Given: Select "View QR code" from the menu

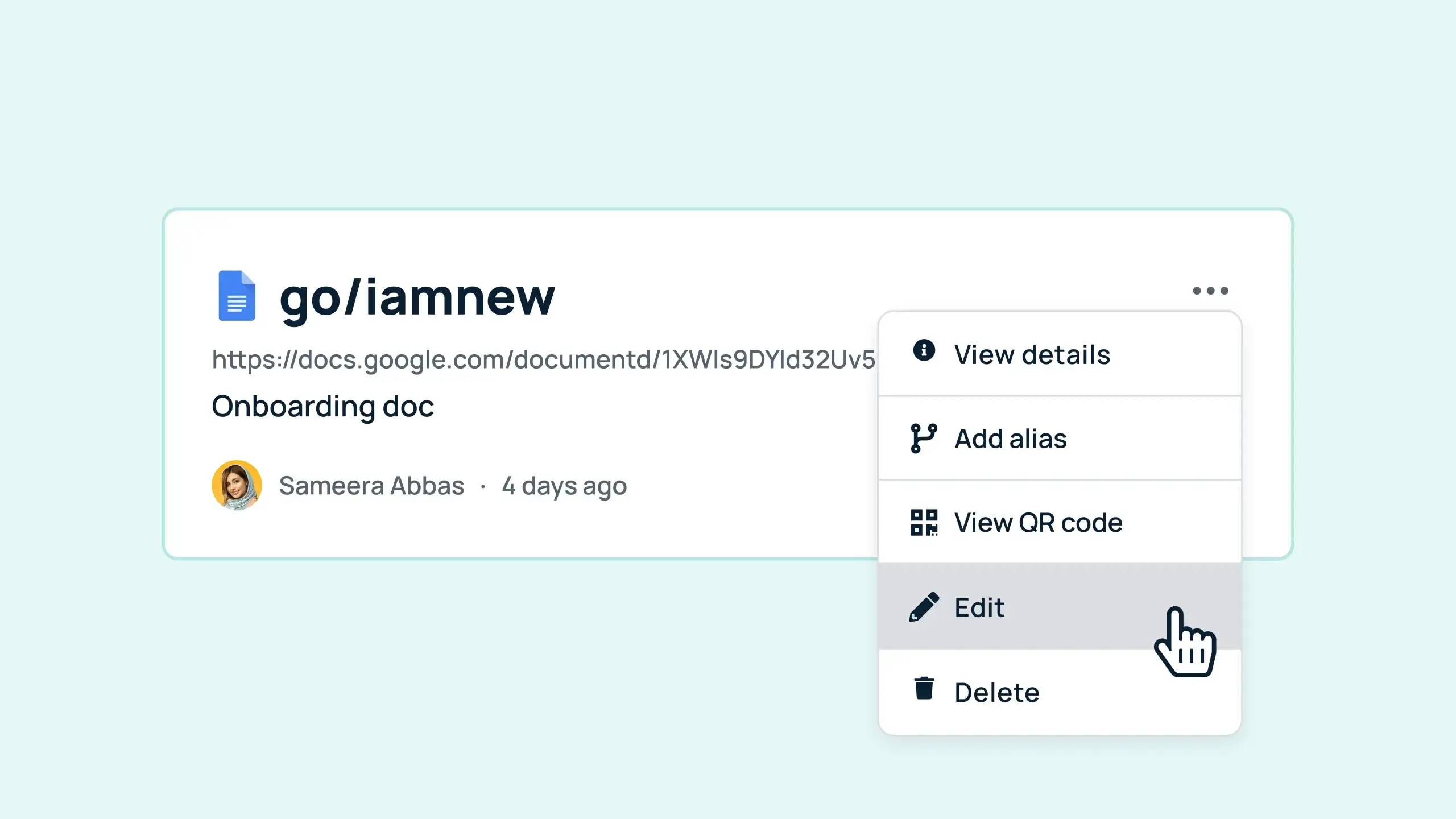Looking at the screenshot, I should pyautogui.click(x=1039, y=522).
